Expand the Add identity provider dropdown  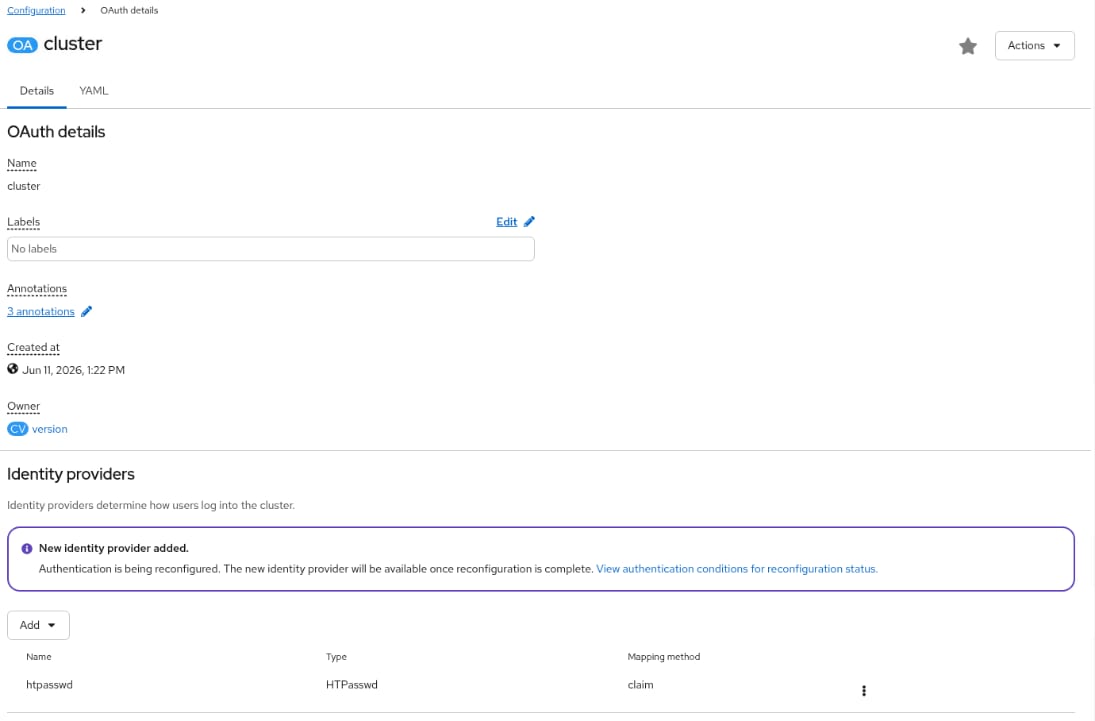tap(38, 625)
